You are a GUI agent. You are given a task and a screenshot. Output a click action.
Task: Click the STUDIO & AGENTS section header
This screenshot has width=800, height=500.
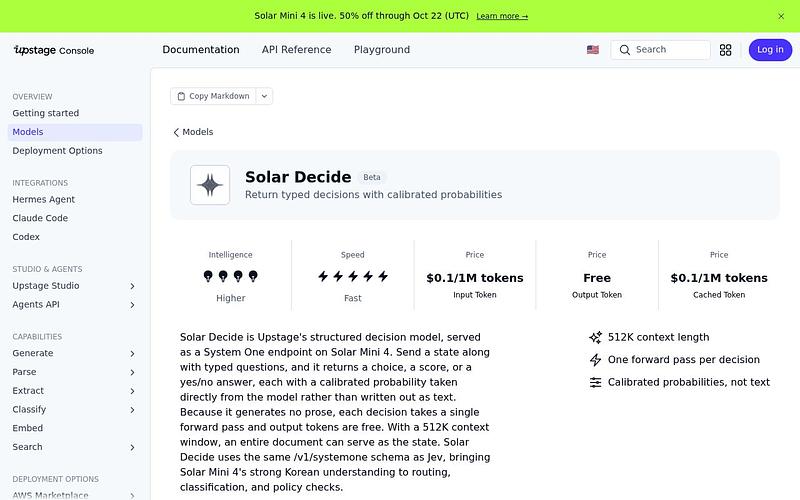click(x=47, y=269)
